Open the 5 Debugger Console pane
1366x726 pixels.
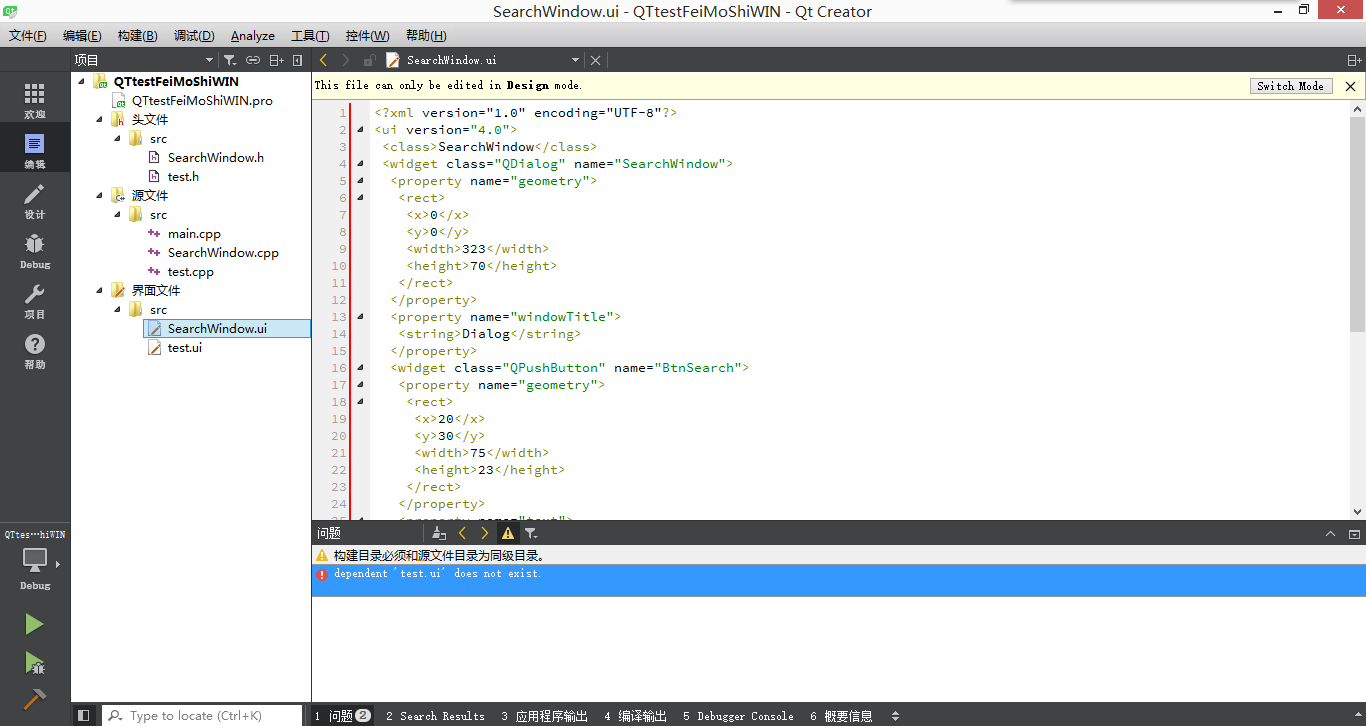coord(738,716)
